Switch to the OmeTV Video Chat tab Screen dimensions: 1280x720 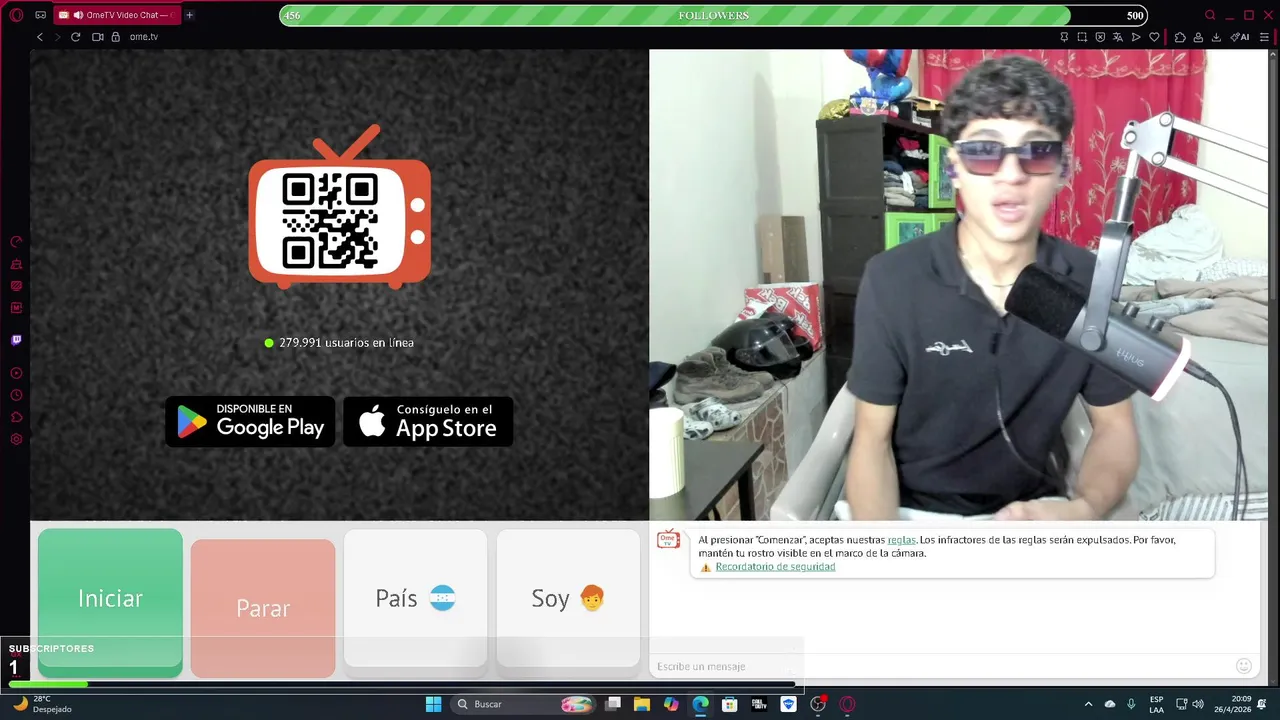tap(117, 15)
